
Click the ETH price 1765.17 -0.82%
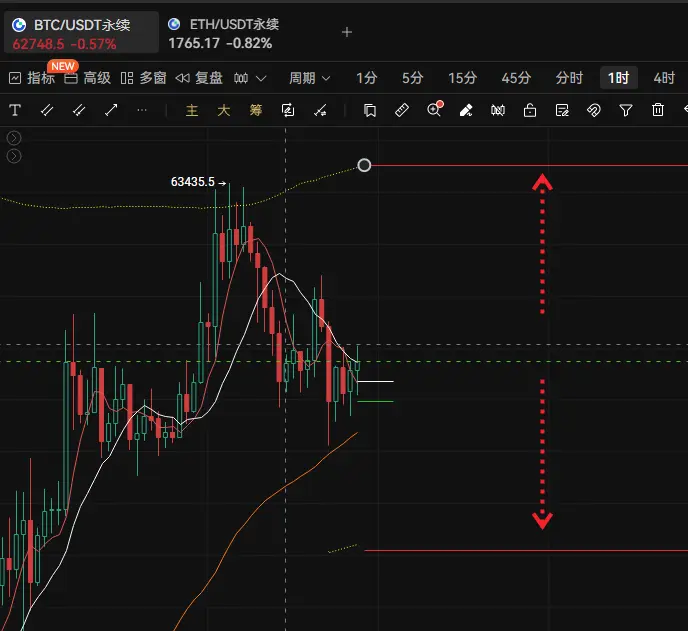[220, 43]
